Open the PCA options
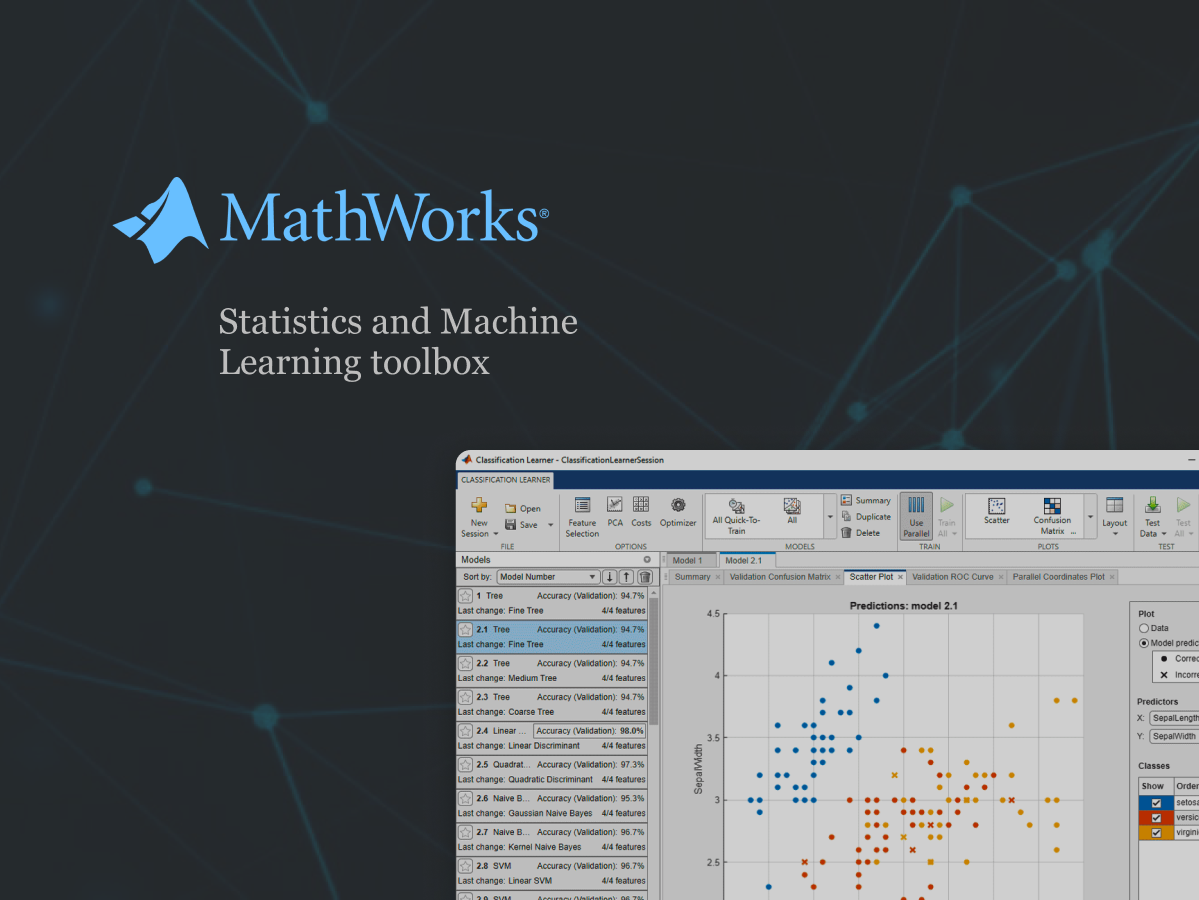Viewport: 1199px width, 900px height. (x=615, y=512)
